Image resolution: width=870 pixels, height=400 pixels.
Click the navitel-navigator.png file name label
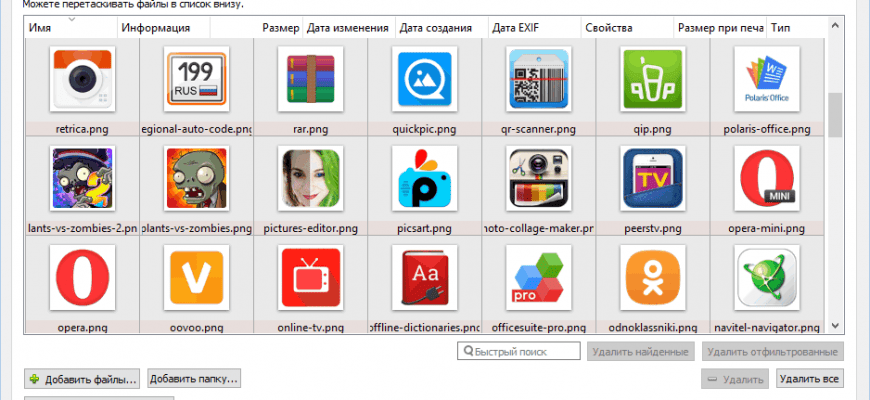click(x=767, y=327)
